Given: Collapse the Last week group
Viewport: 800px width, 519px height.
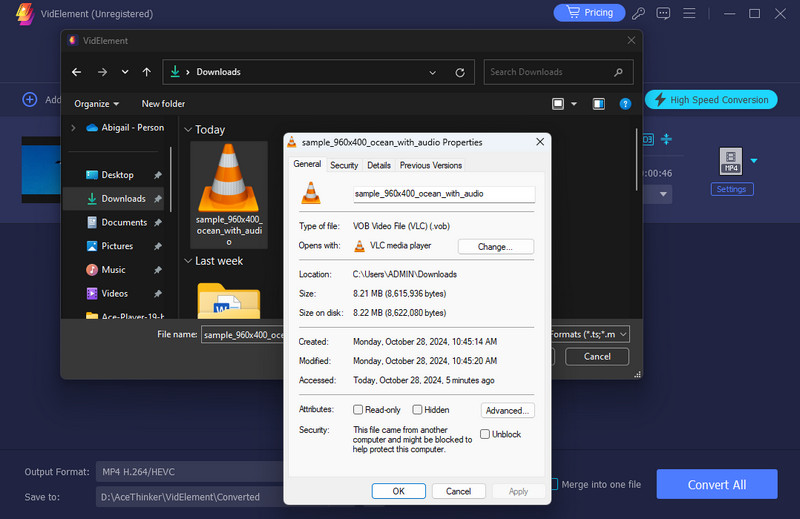Looking at the screenshot, I should [x=188, y=261].
